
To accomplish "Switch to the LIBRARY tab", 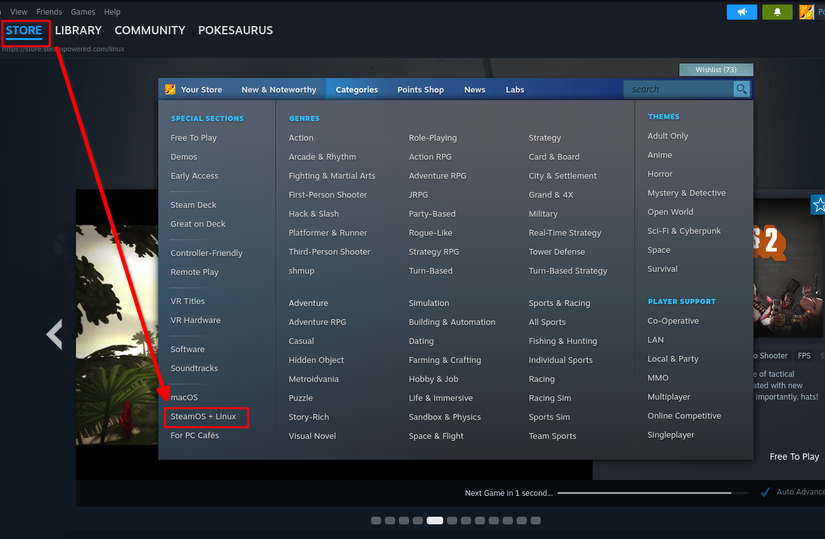I will (x=78, y=31).
